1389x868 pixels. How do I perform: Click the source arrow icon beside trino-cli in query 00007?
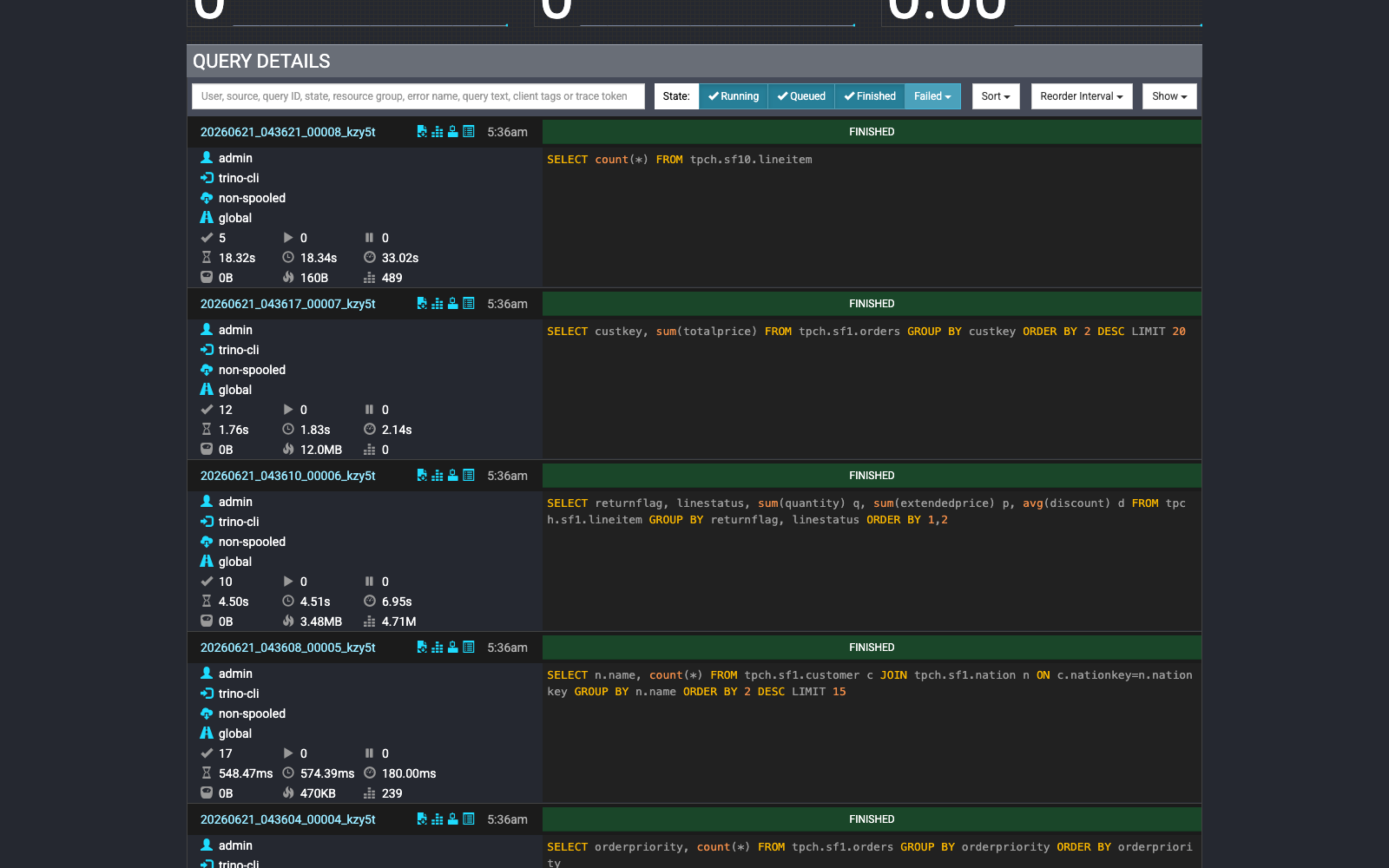pos(207,350)
